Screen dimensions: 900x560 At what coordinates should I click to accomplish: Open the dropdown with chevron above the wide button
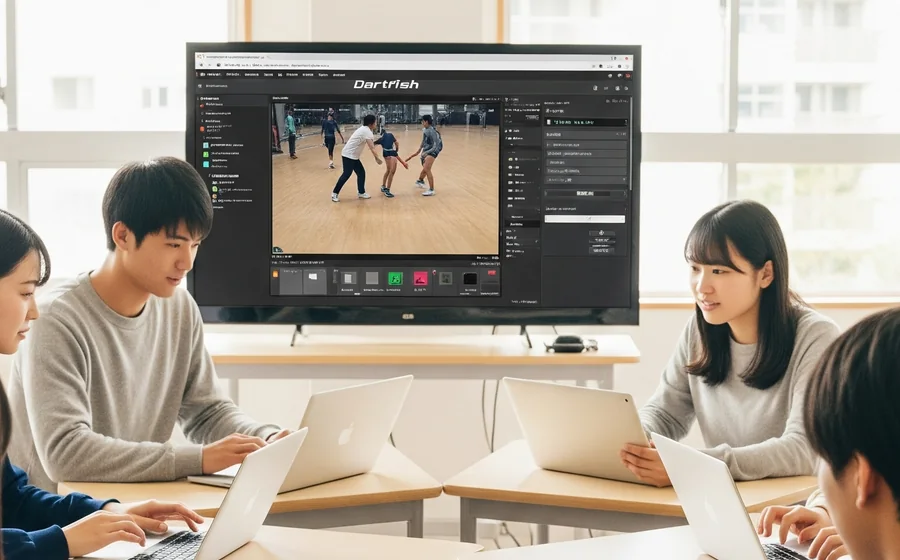(x=585, y=180)
